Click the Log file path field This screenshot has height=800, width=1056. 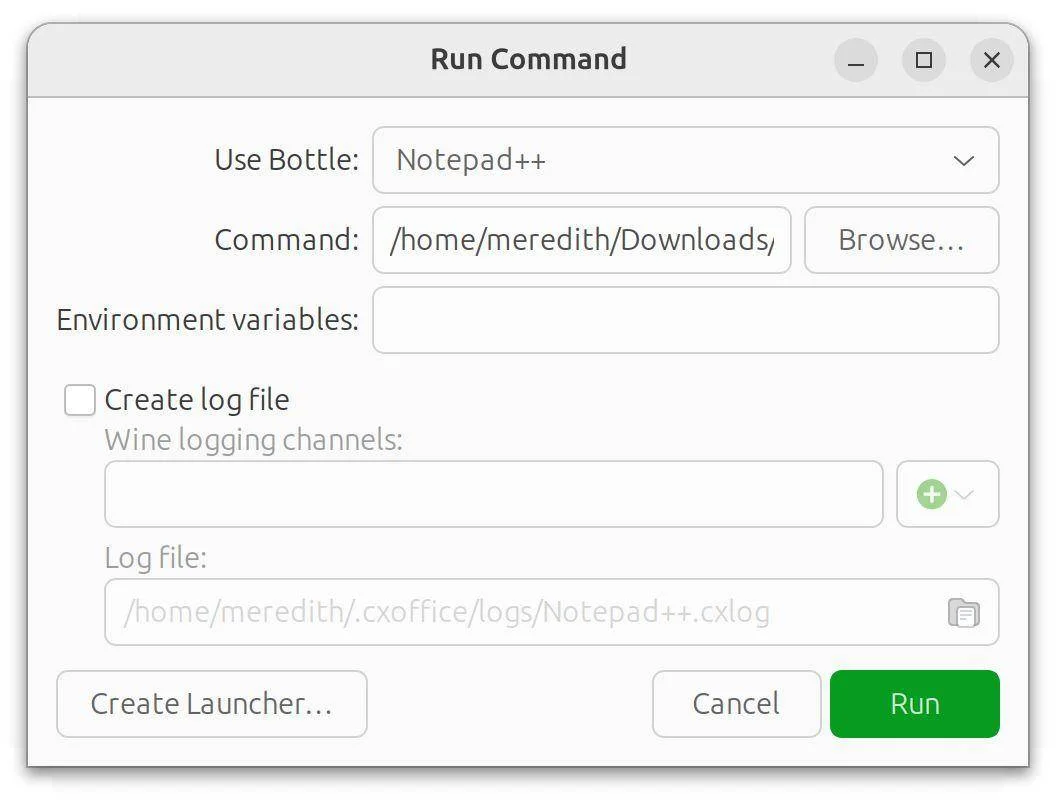coord(520,612)
